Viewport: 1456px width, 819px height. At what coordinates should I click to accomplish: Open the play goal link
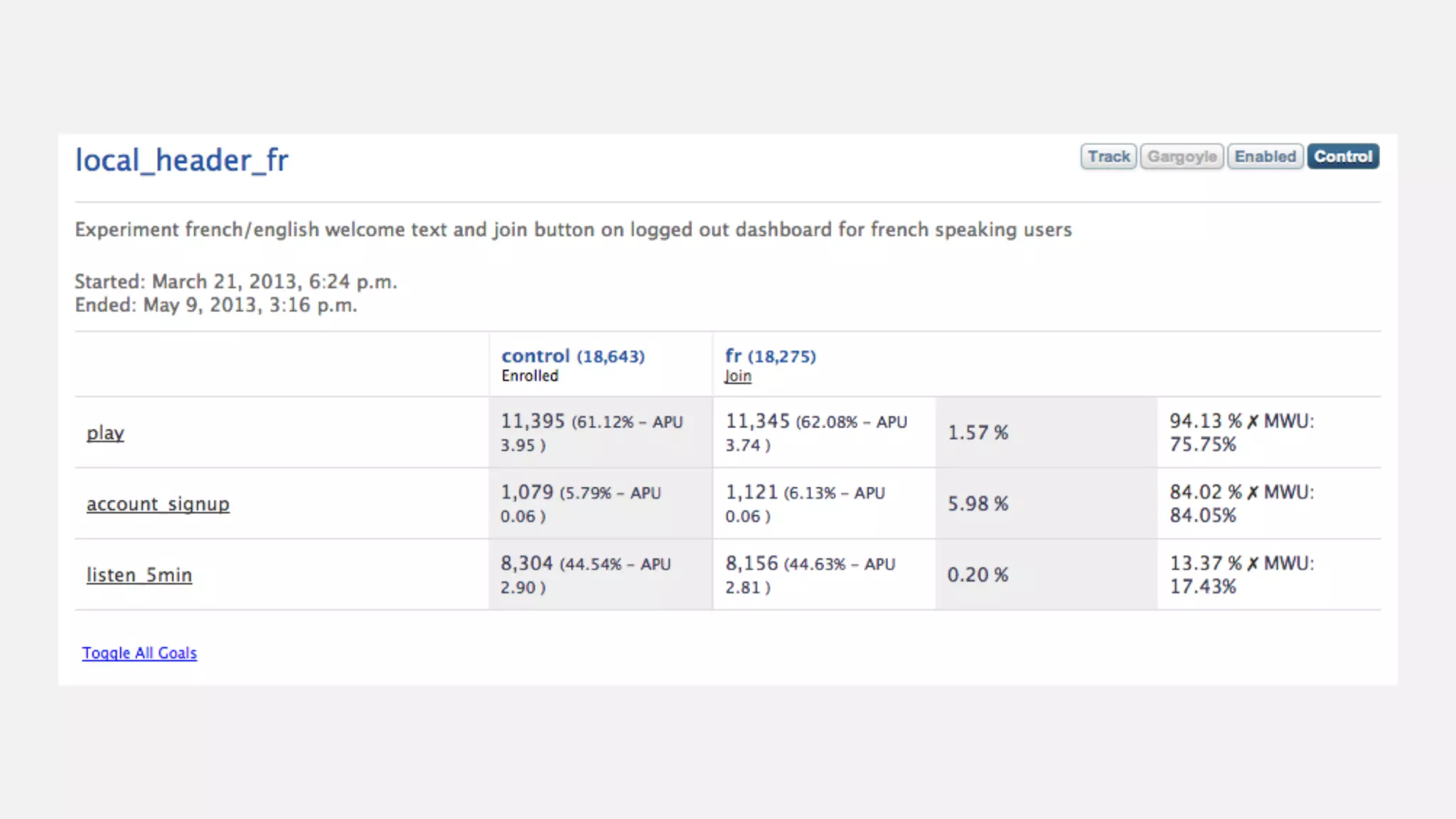pyautogui.click(x=105, y=433)
